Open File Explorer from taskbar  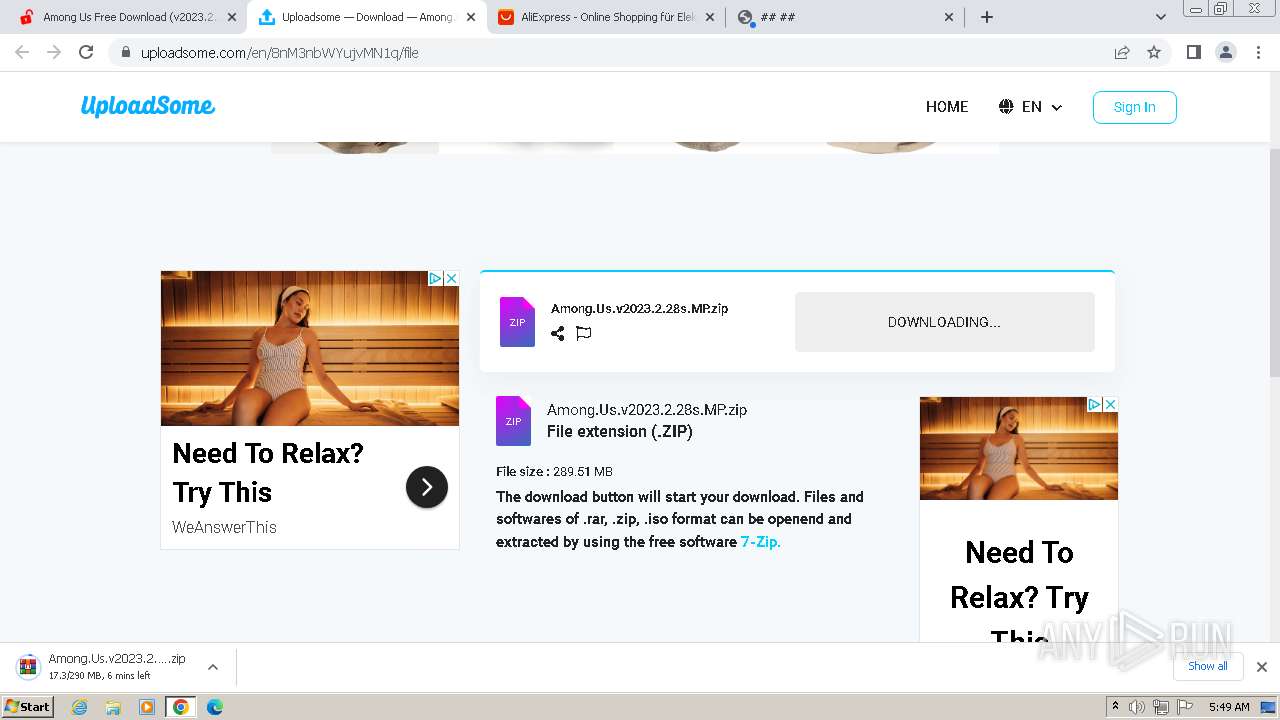[x=113, y=707]
